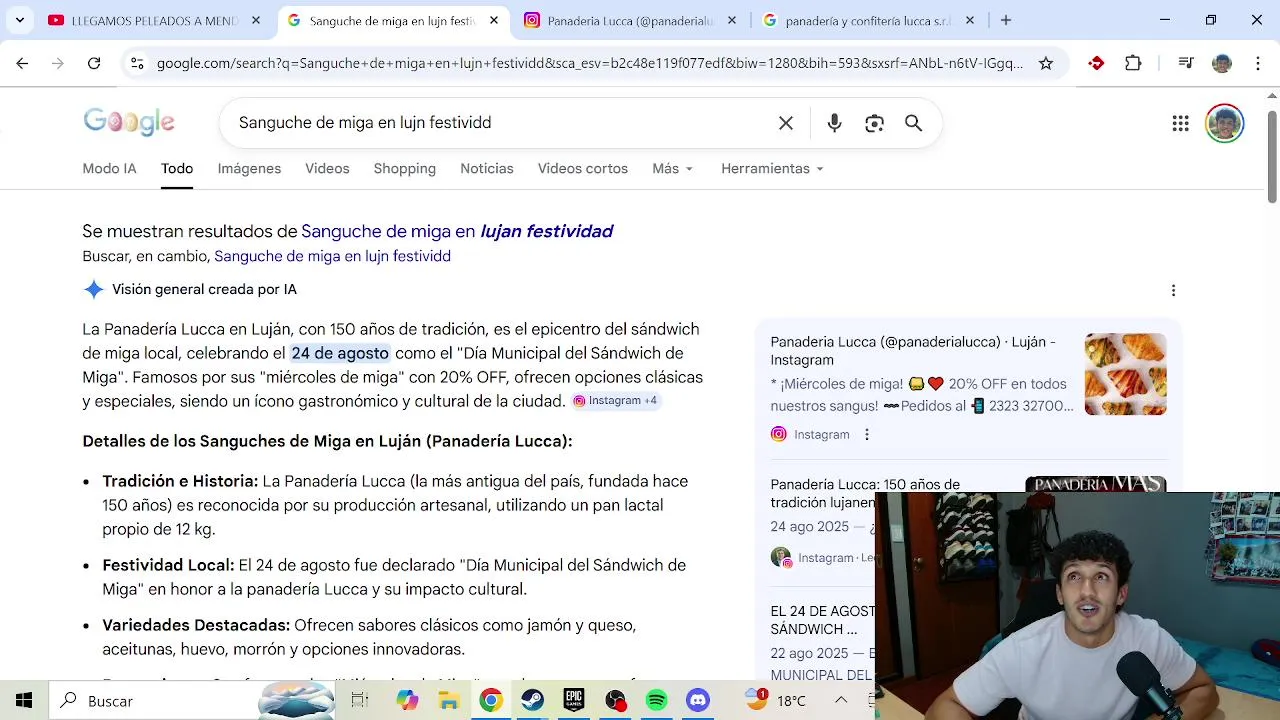Open Instagram +4 sources chip
This screenshot has width=1280, height=720.
615,400
